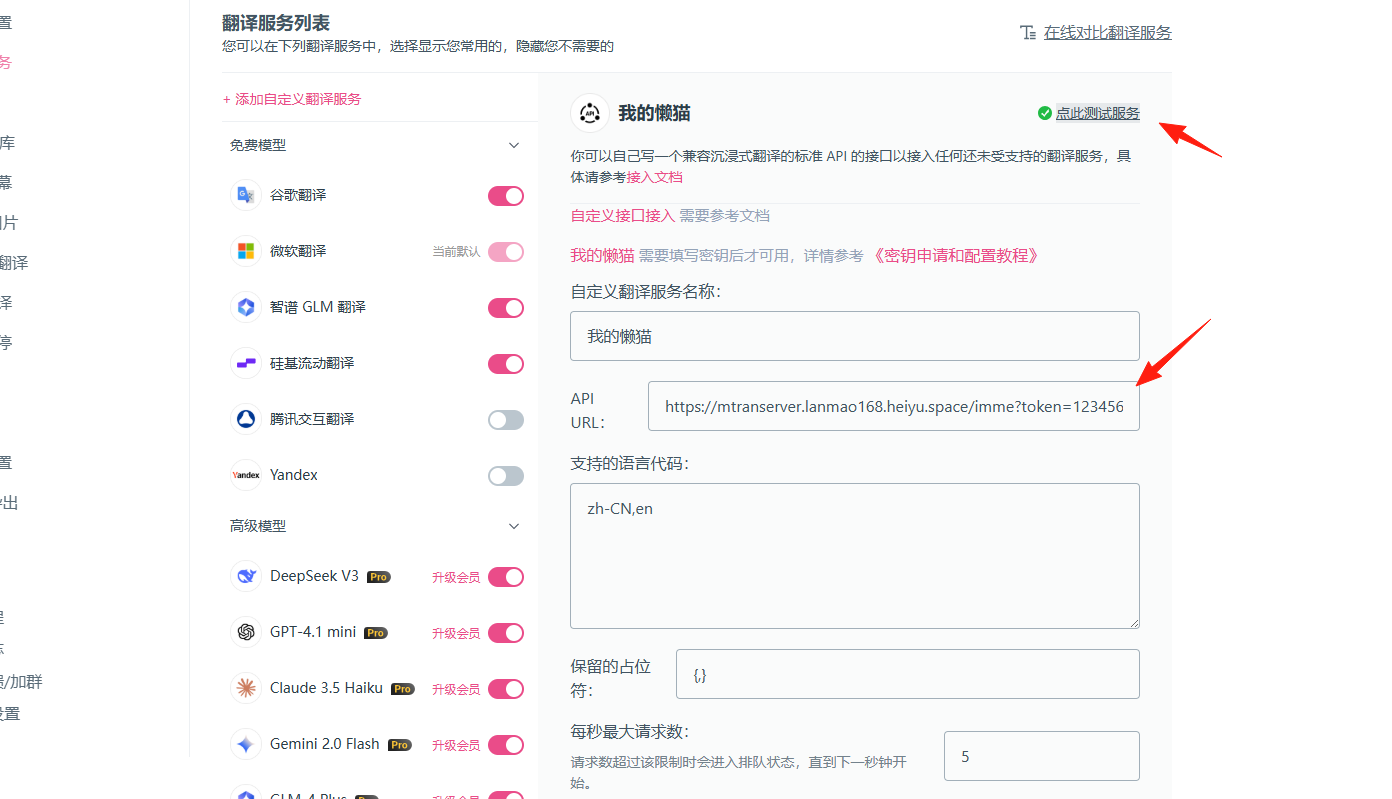
Task: Select the 免费模型 section label
Action: pyautogui.click(x=258, y=145)
